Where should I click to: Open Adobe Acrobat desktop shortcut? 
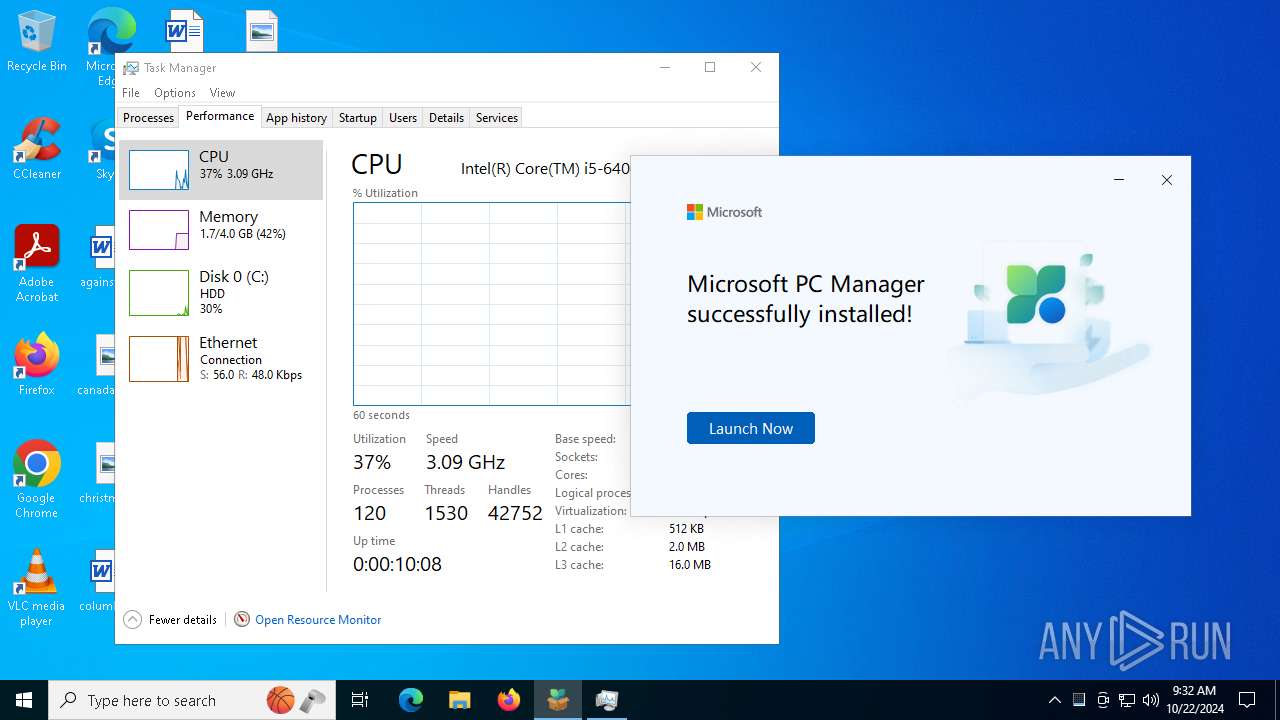(x=37, y=263)
